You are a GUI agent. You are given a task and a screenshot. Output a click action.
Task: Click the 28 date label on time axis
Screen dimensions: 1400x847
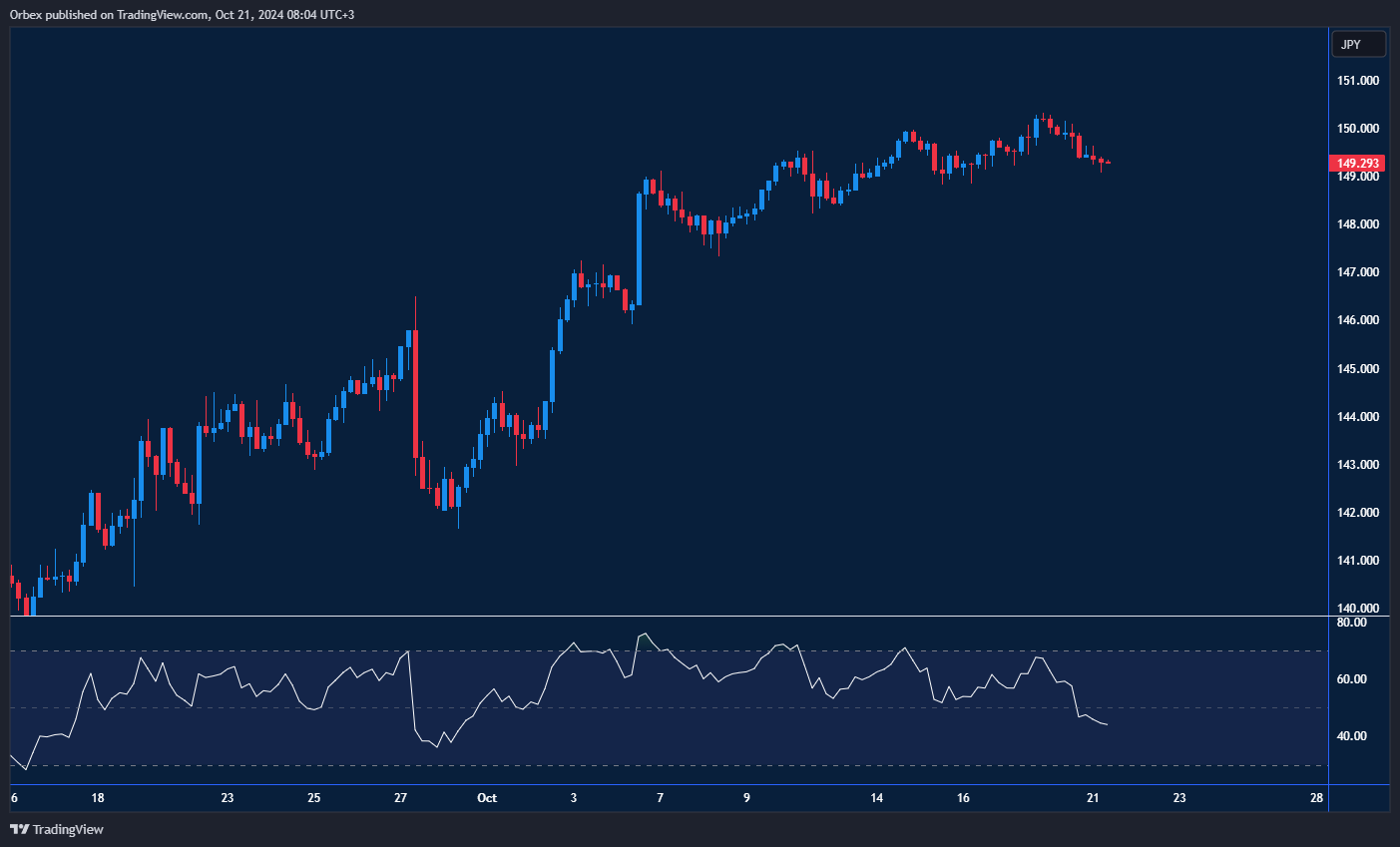point(1316,798)
